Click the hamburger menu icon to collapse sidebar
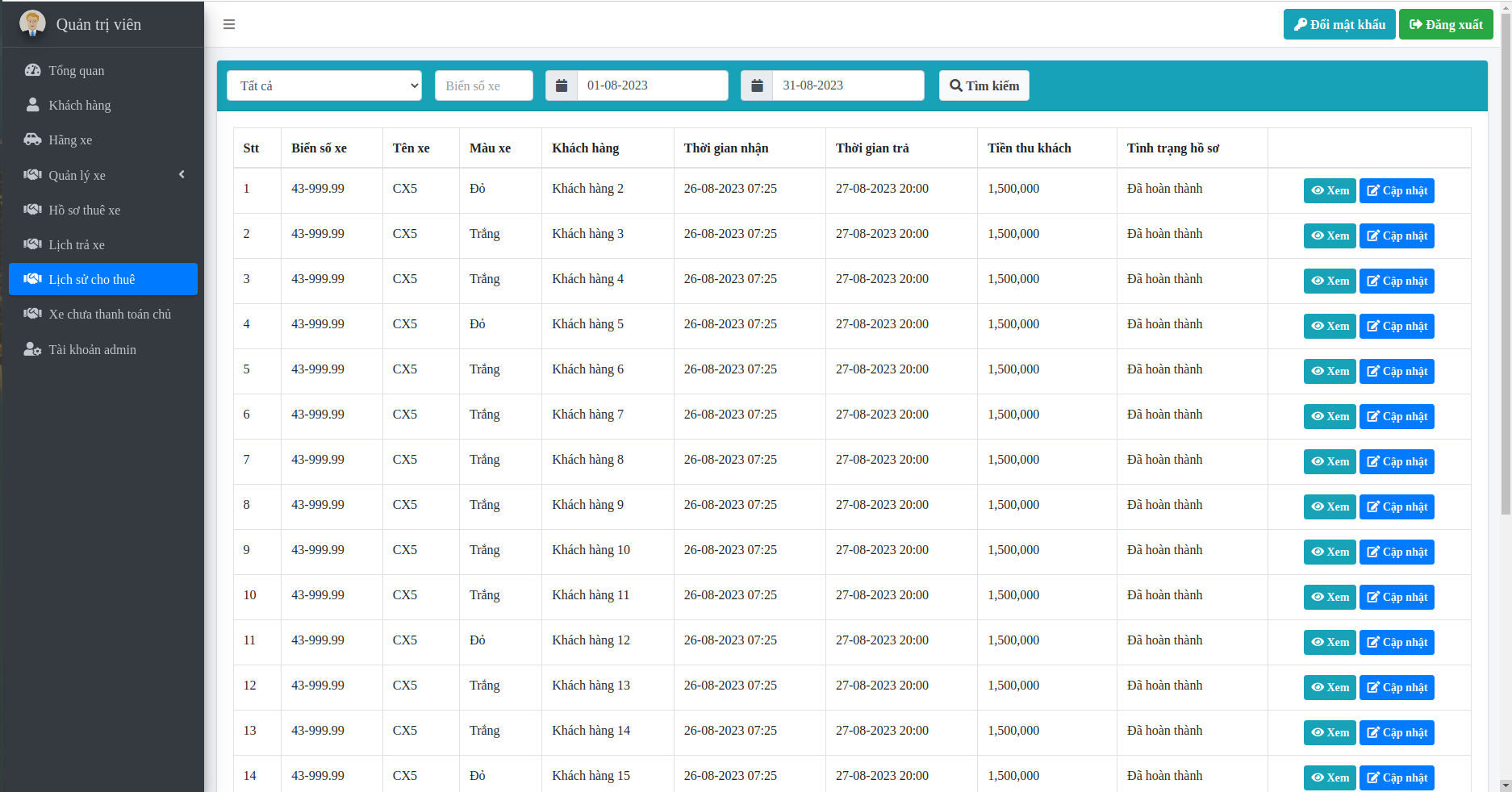The height and width of the screenshot is (792, 1512). coord(229,24)
